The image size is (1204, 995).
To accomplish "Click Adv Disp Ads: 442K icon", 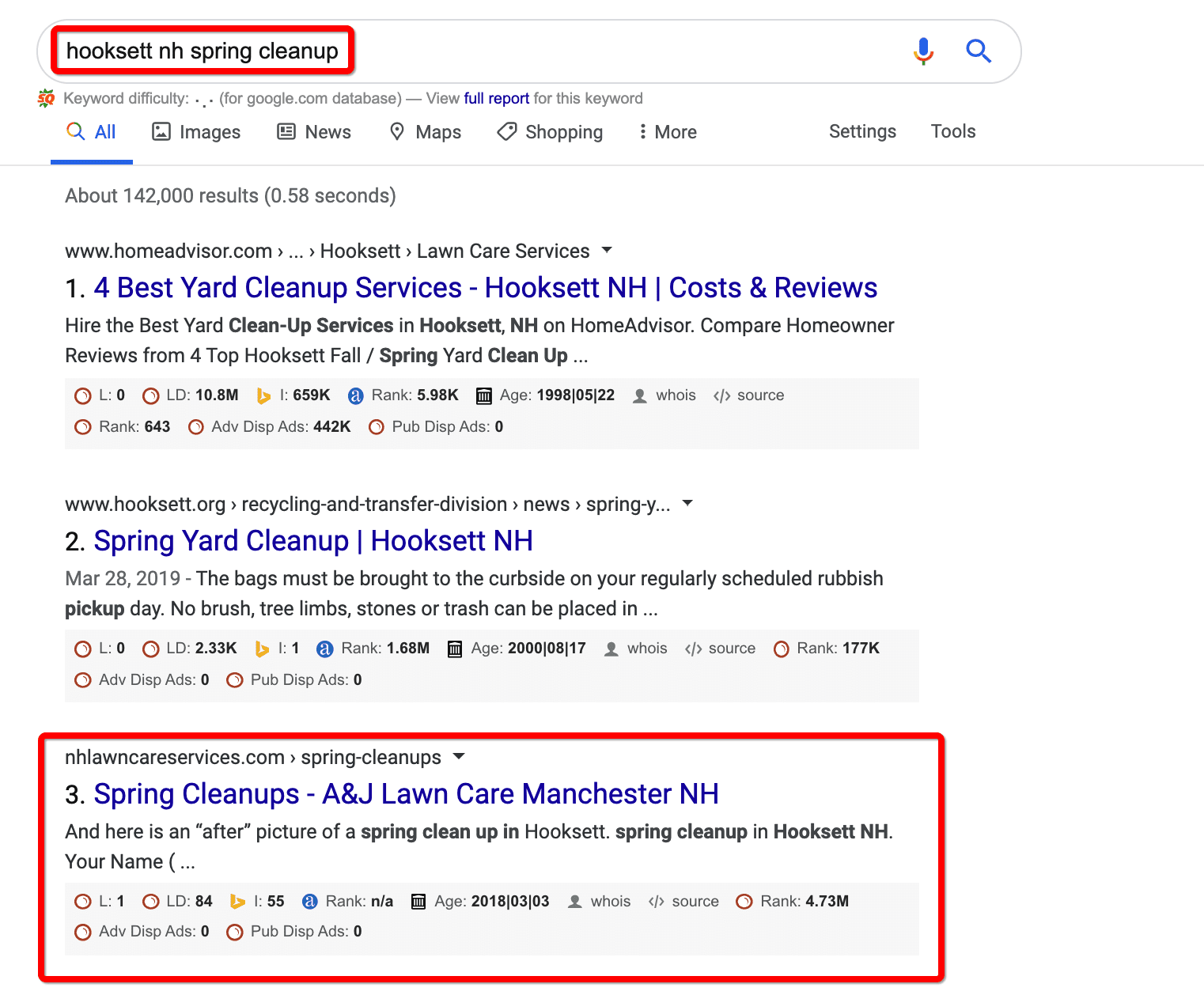I will point(195,427).
